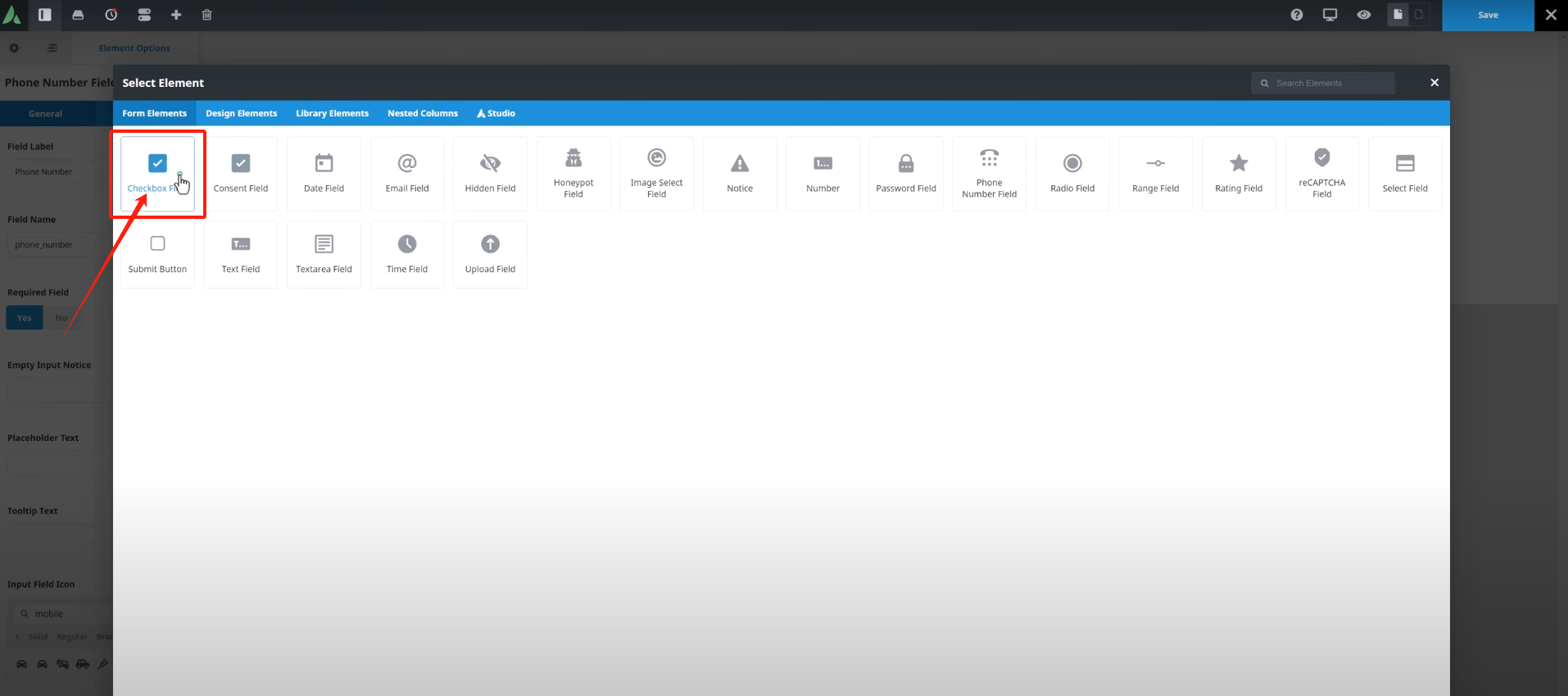Screen dimensions: 1568x696
Task: Set Required Field to Yes
Action: click(x=25, y=318)
